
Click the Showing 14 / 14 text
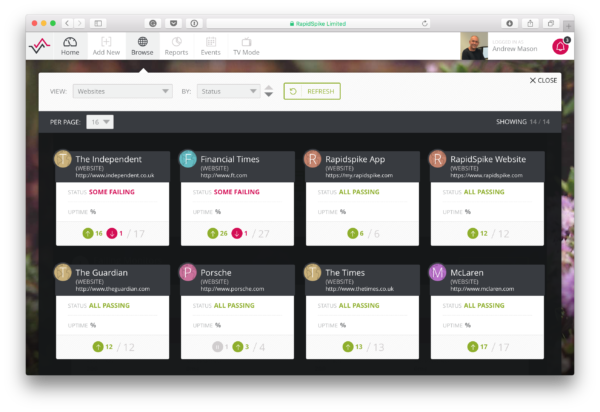tap(523, 122)
